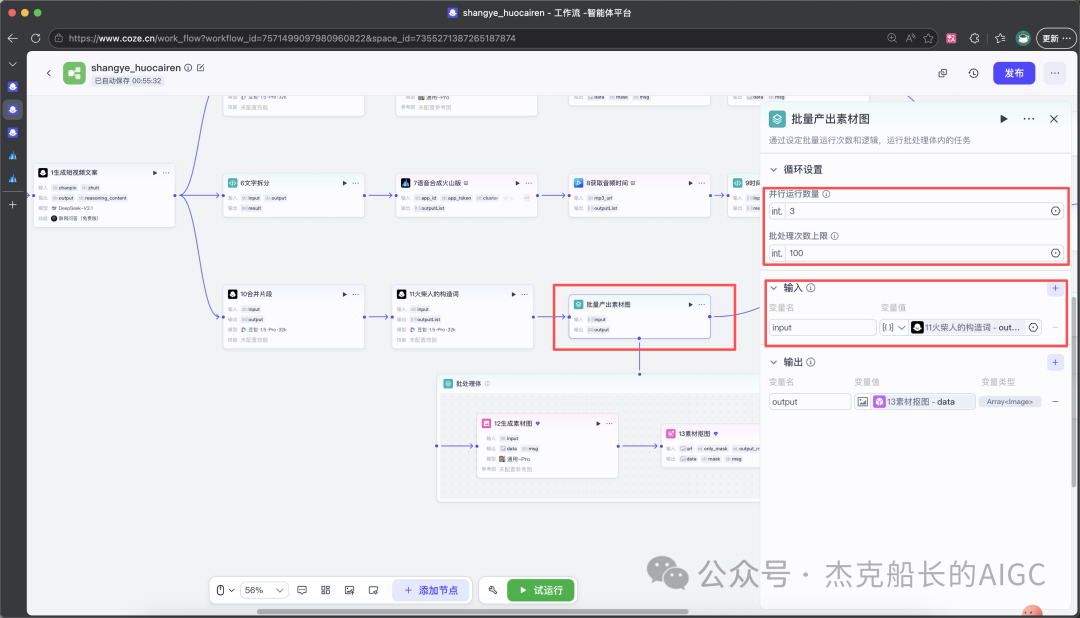The width and height of the screenshot is (1080, 618).
Task: Open the 56% zoom level dropdown
Action: click(264, 590)
